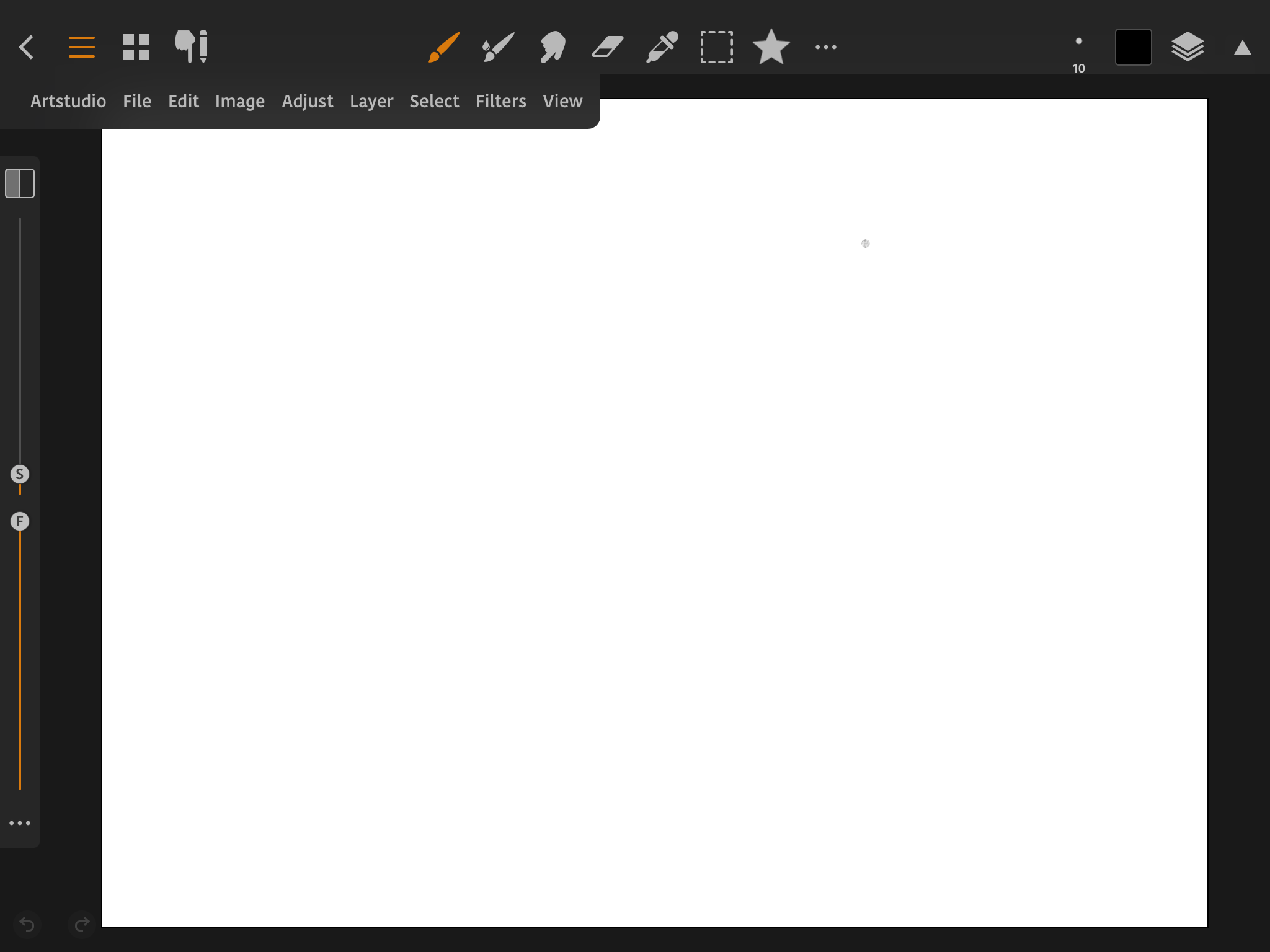
Task: Open brush and tool settings icon
Action: (x=191, y=47)
